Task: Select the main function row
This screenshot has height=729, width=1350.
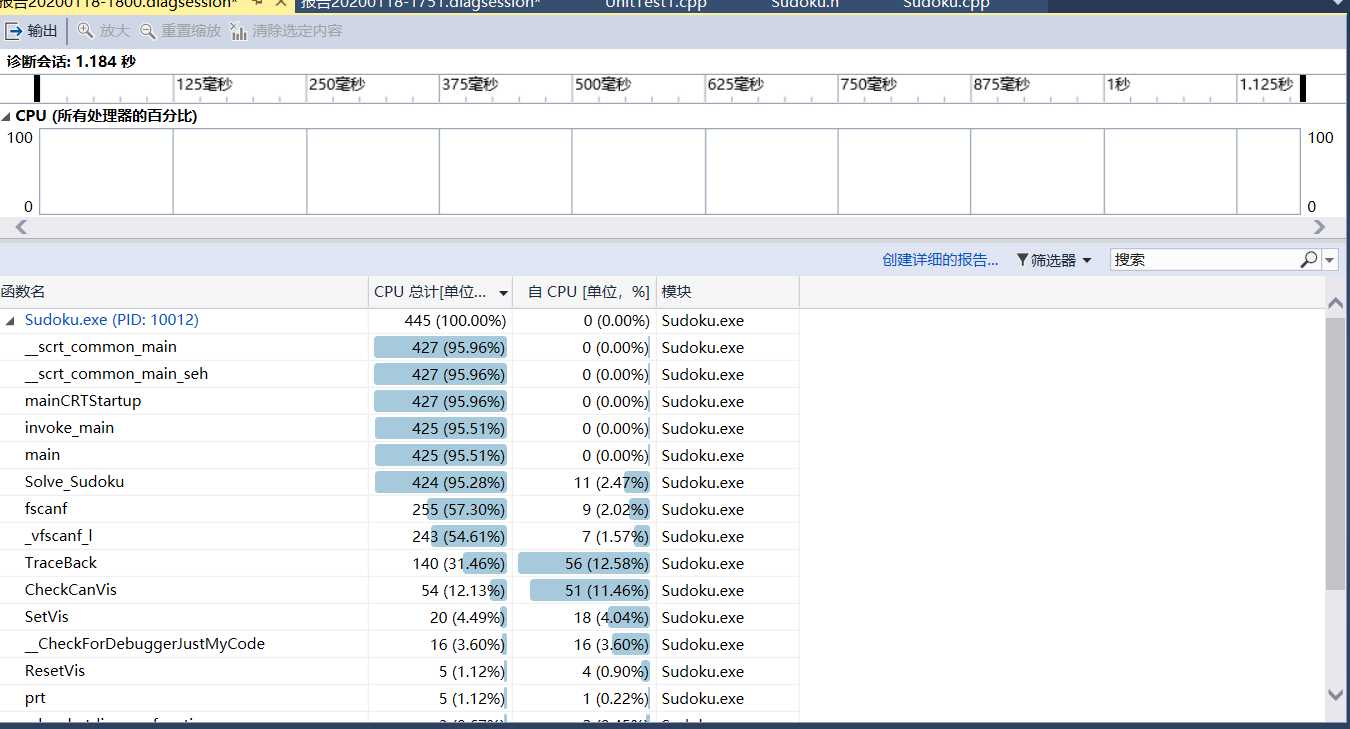Action: point(400,456)
